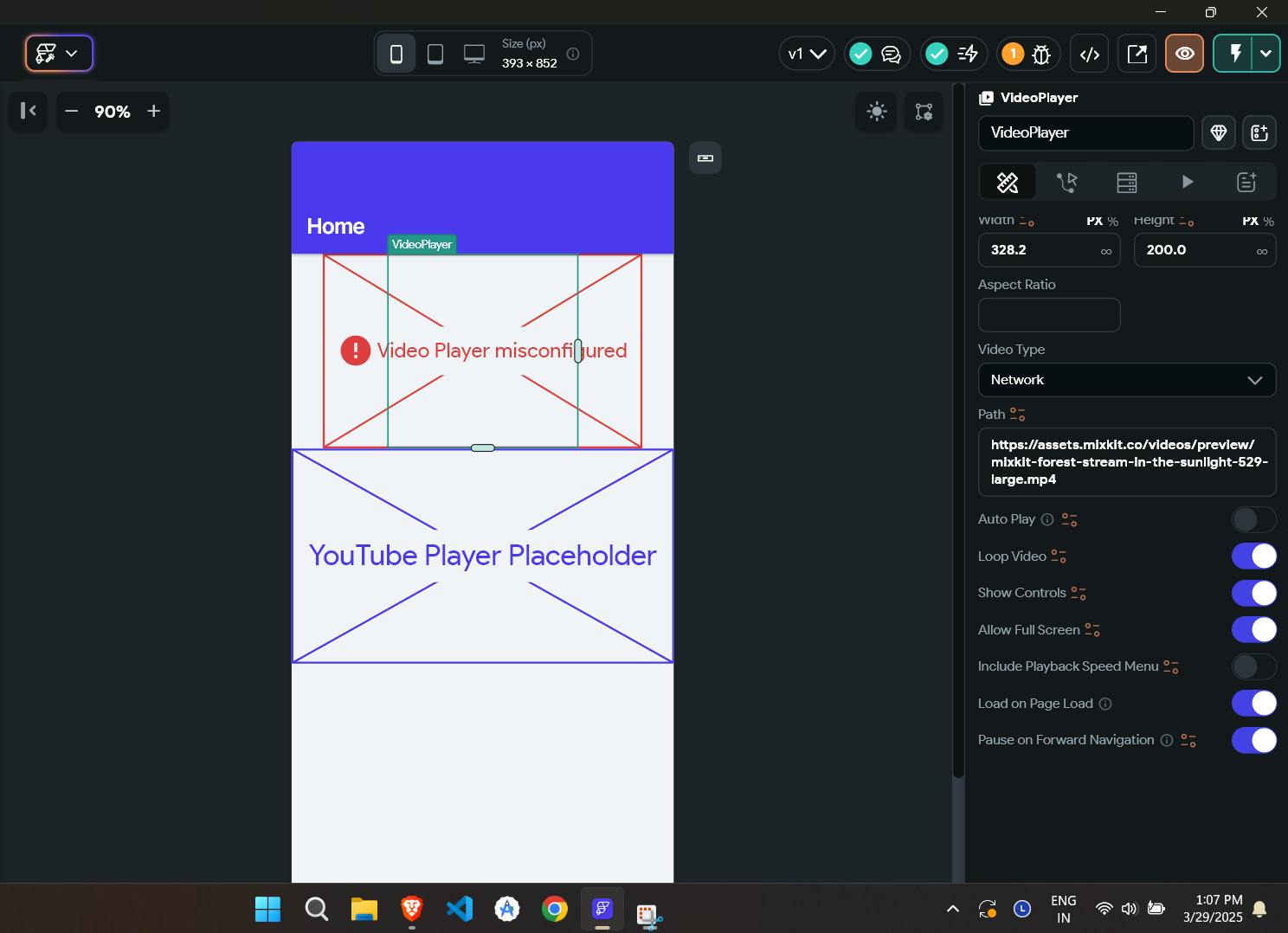The width and height of the screenshot is (1288, 933).
Task: Open the preview eye icon
Action: pos(1184,54)
